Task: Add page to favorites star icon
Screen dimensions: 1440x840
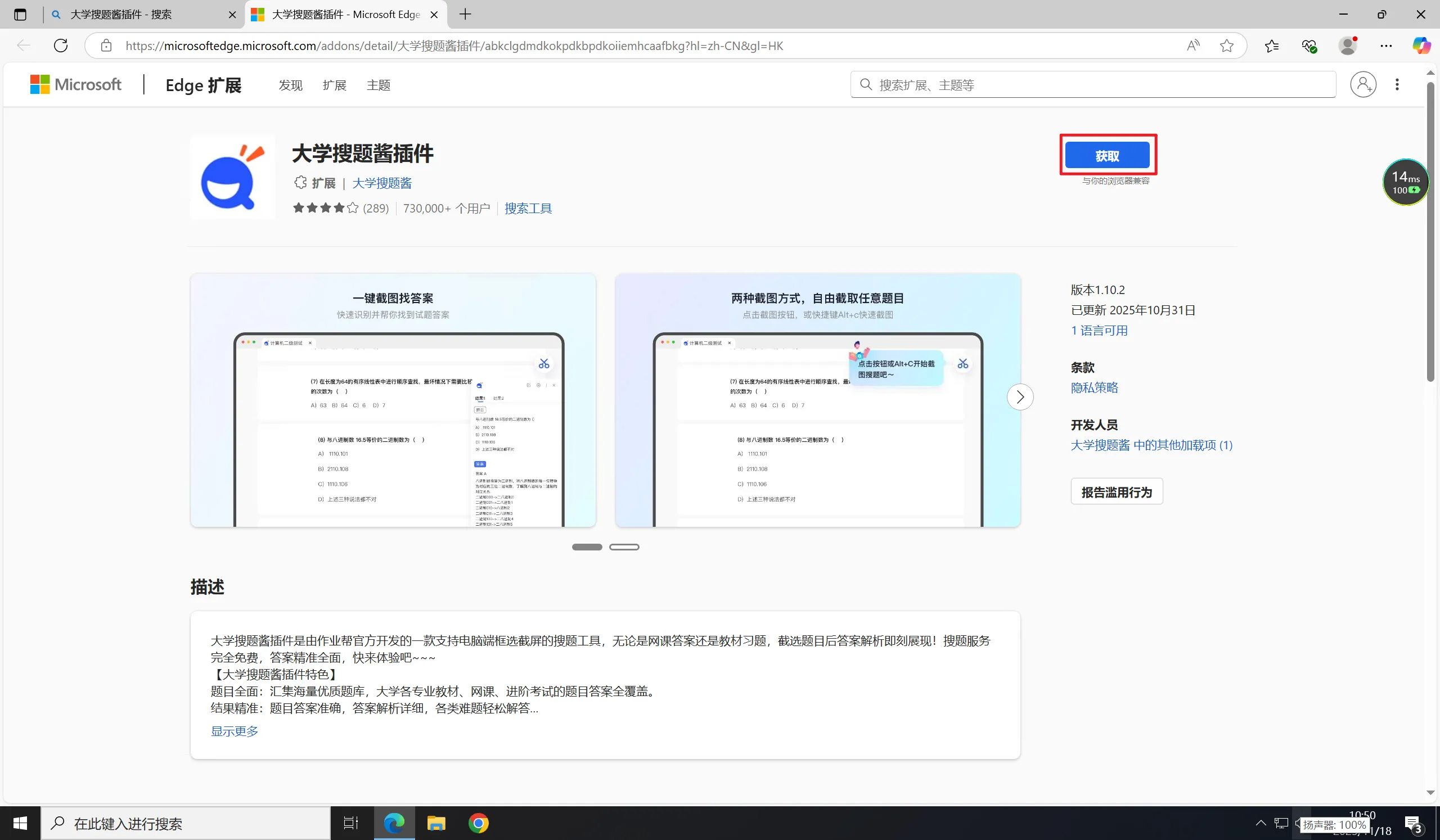Action: (x=1226, y=46)
